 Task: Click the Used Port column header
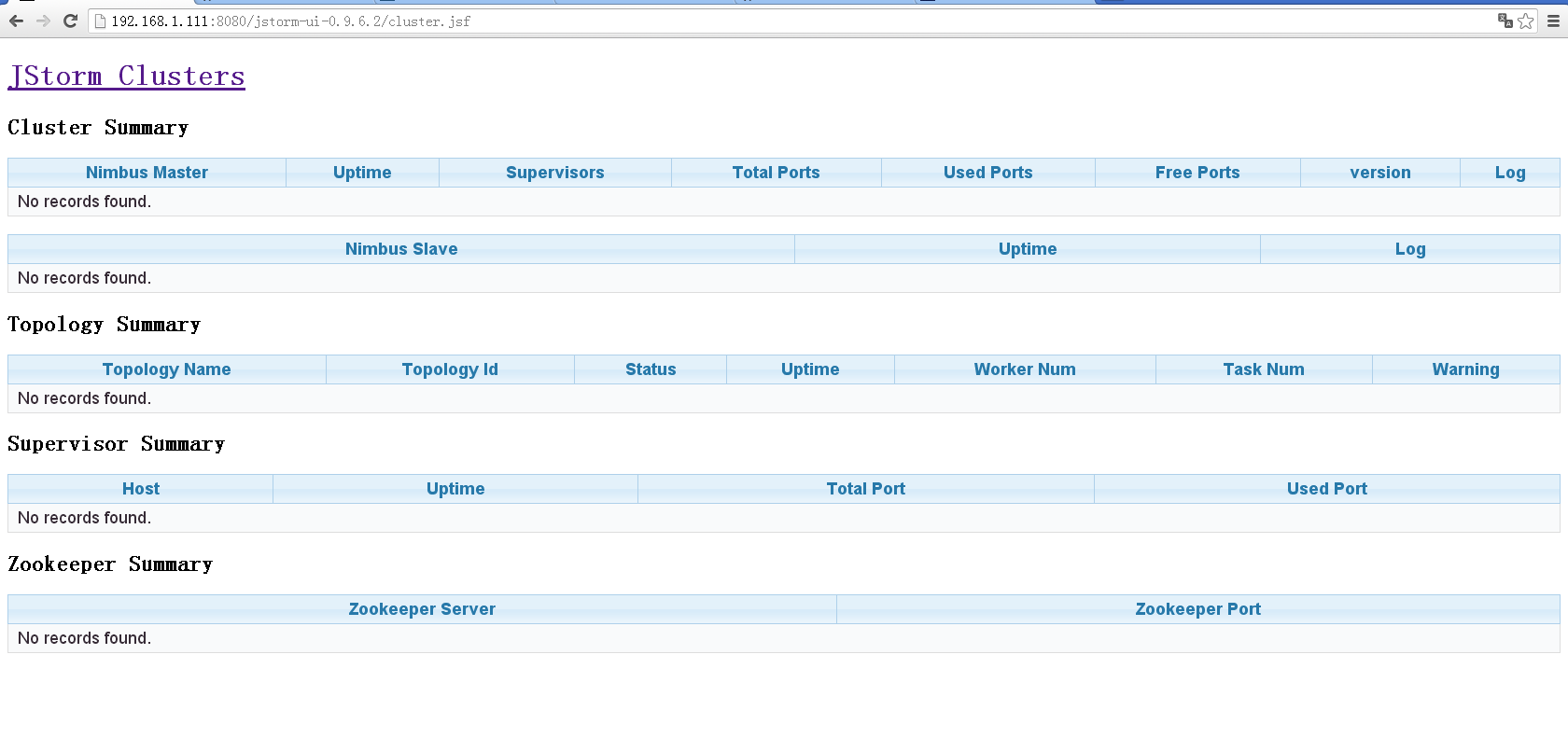1327,489
